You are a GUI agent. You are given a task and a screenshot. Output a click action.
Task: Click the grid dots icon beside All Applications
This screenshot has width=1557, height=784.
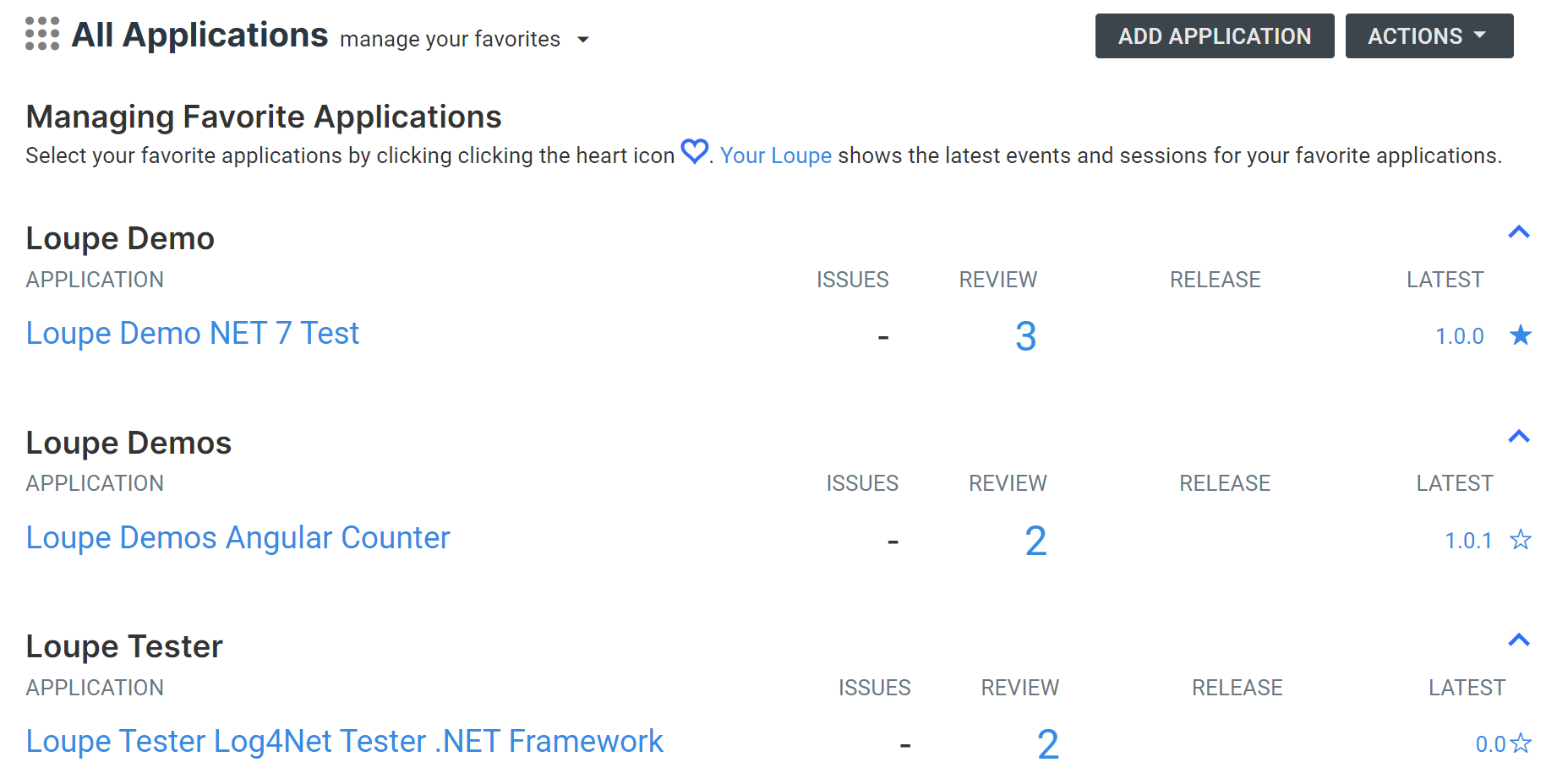pyautogui.click(x=42, y=34)
